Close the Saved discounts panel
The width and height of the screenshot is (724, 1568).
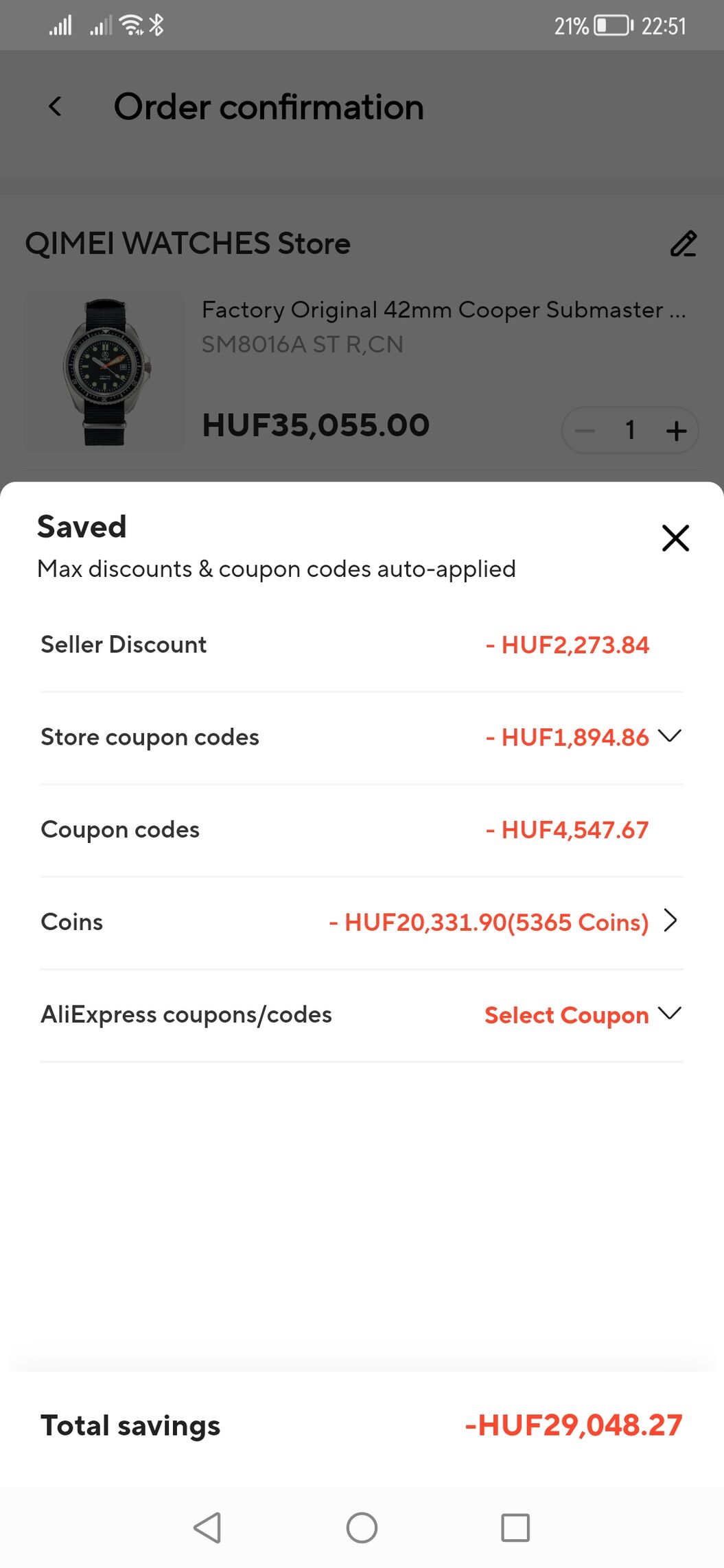[x=675, y=538]
